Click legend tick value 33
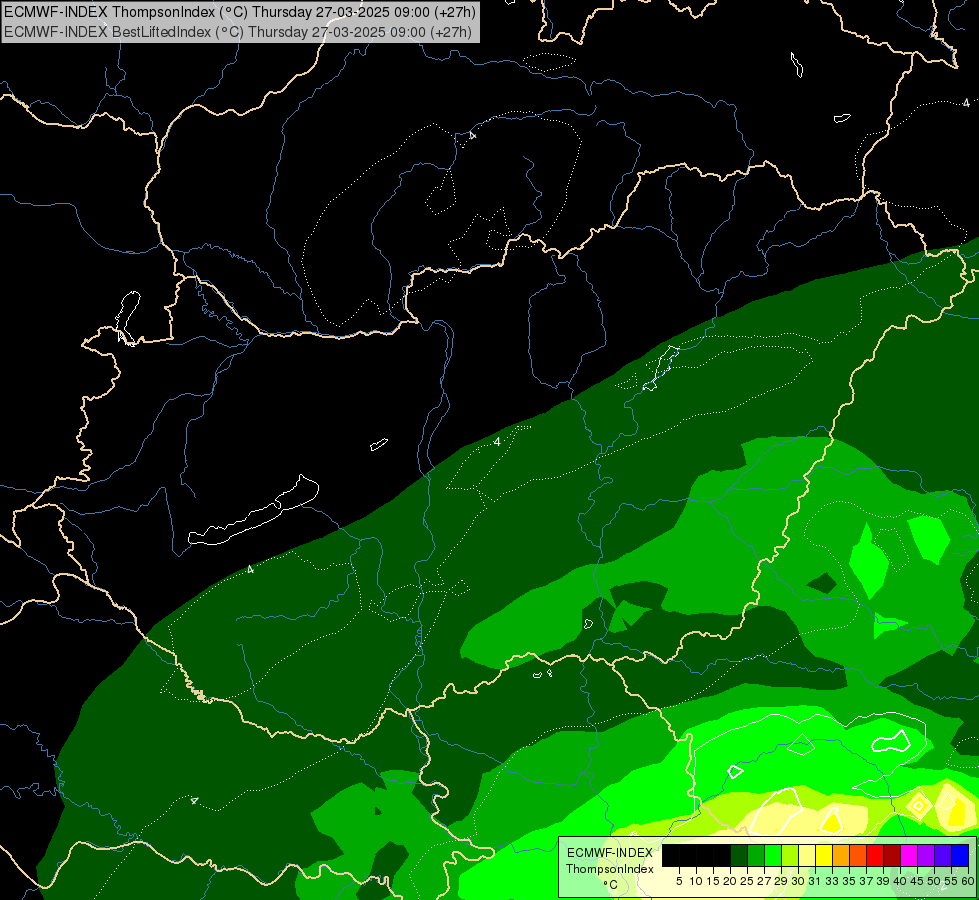The width and height of the screenshot is (979, 900). point(832,881)
